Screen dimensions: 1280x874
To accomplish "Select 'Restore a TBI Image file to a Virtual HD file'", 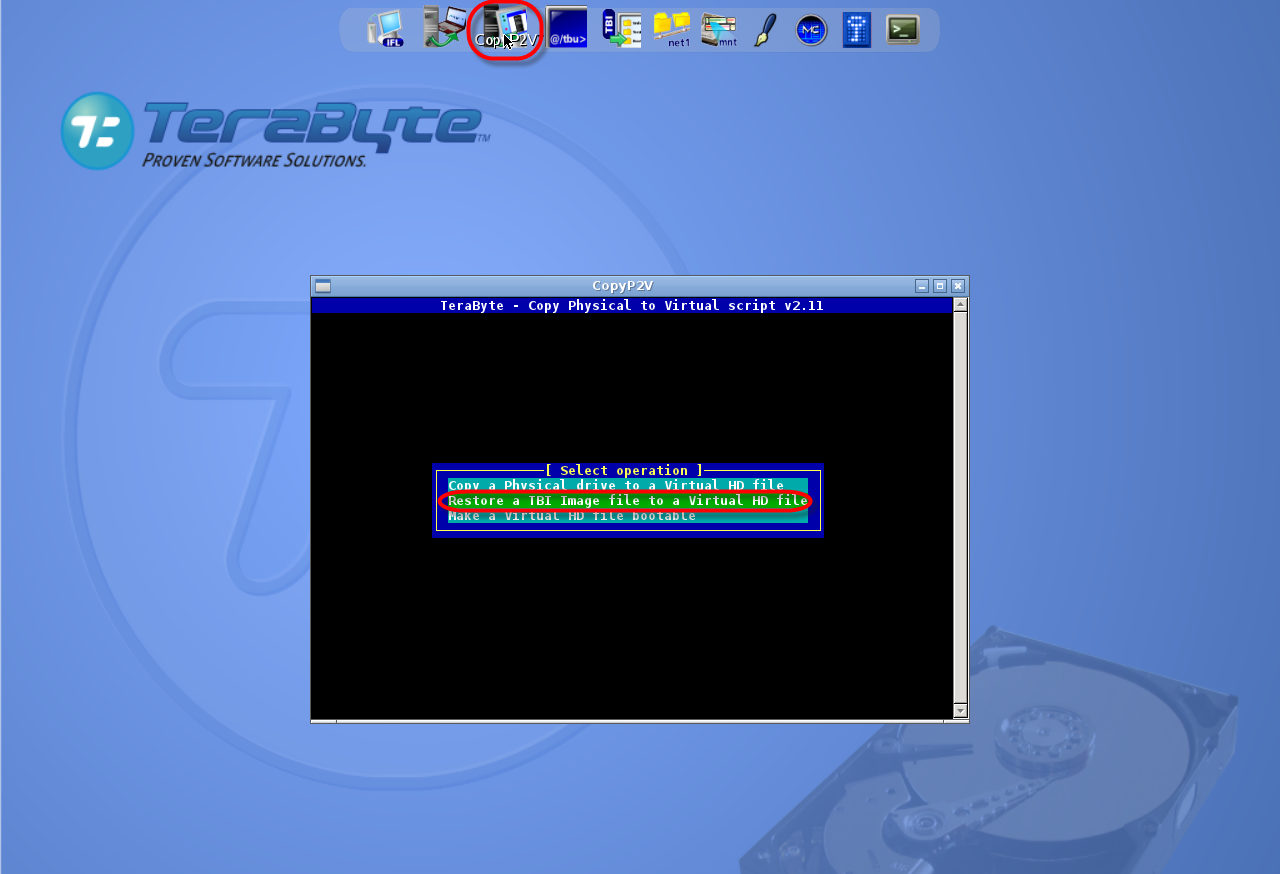I will (x=627, y=501).
